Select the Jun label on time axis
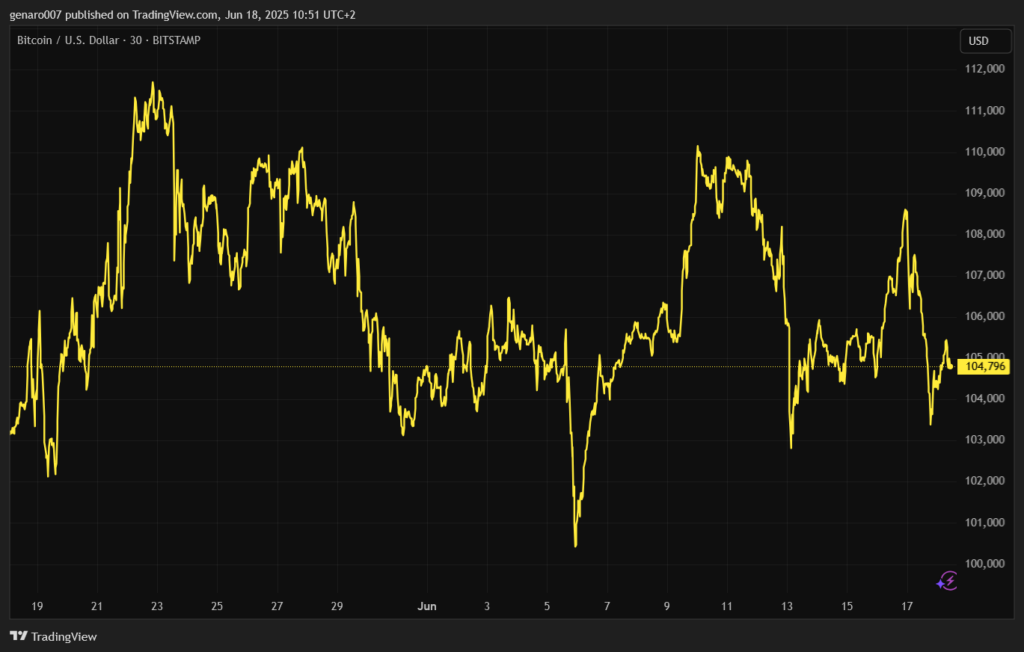 pos(427,607)
